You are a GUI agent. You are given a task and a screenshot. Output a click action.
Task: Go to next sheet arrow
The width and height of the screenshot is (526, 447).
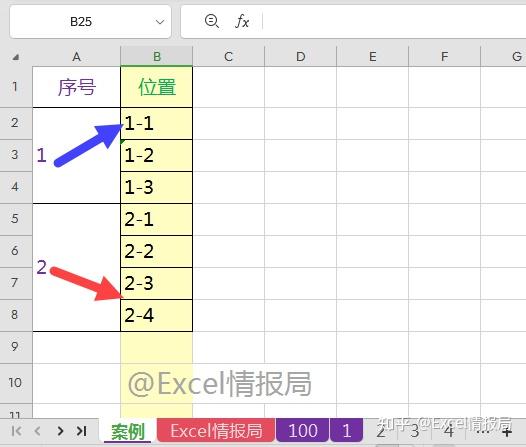point(60,431)
